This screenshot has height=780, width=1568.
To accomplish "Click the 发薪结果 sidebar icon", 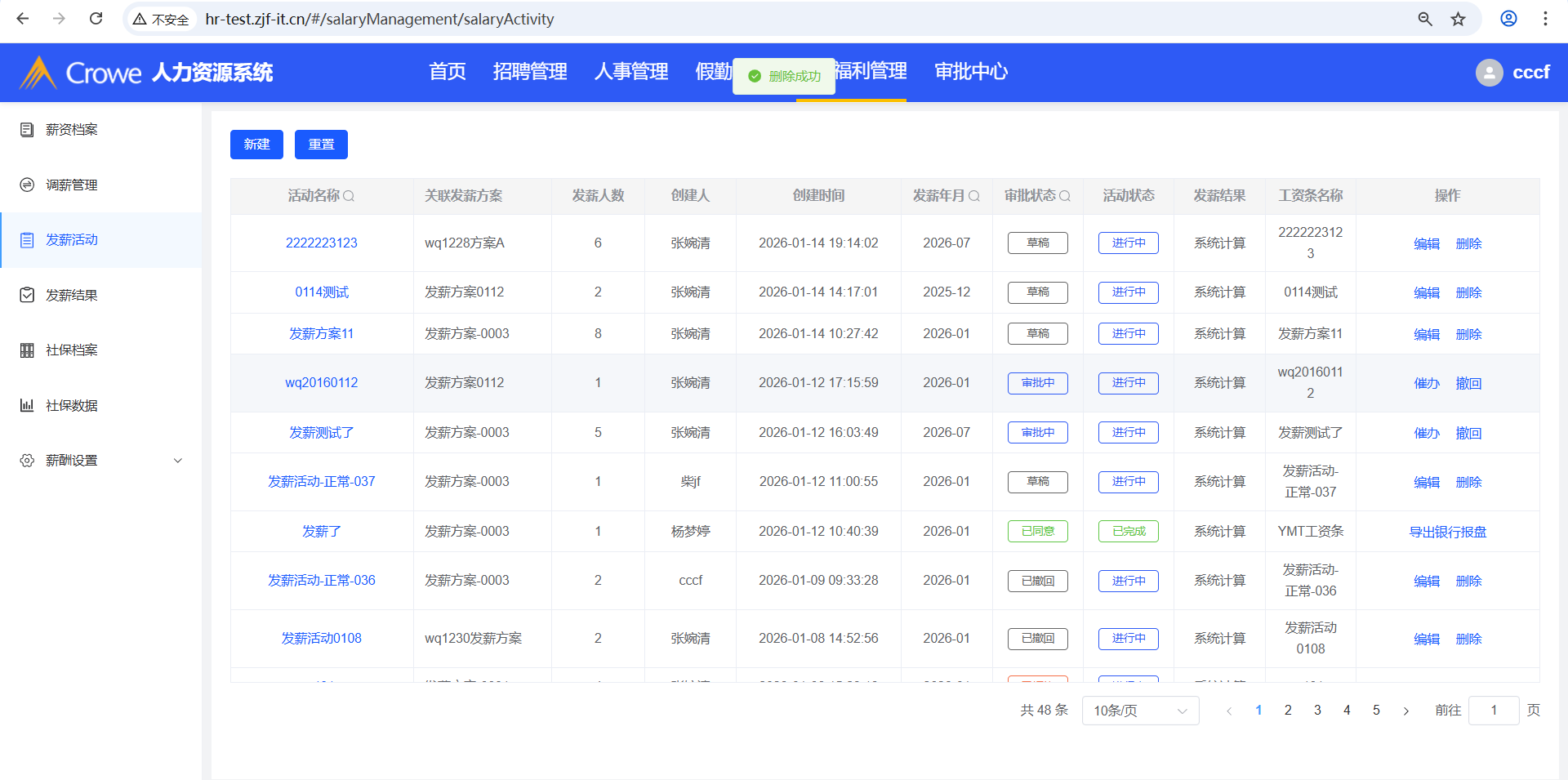I will click(x=27, y=295).
